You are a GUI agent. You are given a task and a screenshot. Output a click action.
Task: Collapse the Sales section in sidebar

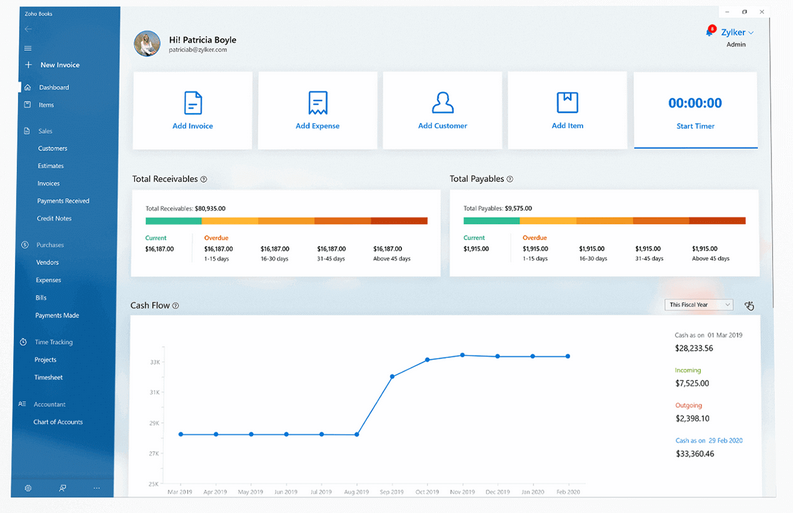tap(45, 131)
